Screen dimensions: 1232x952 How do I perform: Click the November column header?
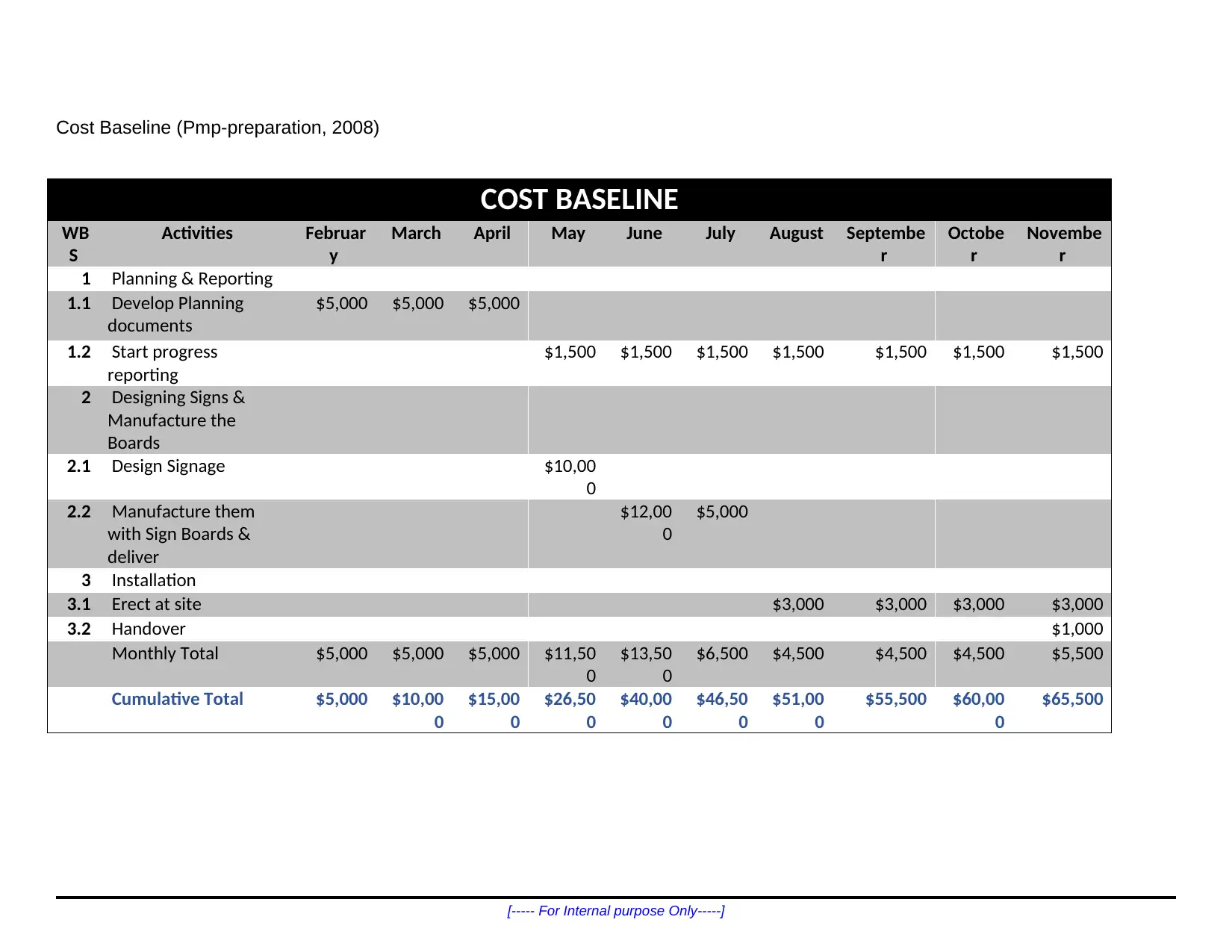click(1064, 244)
